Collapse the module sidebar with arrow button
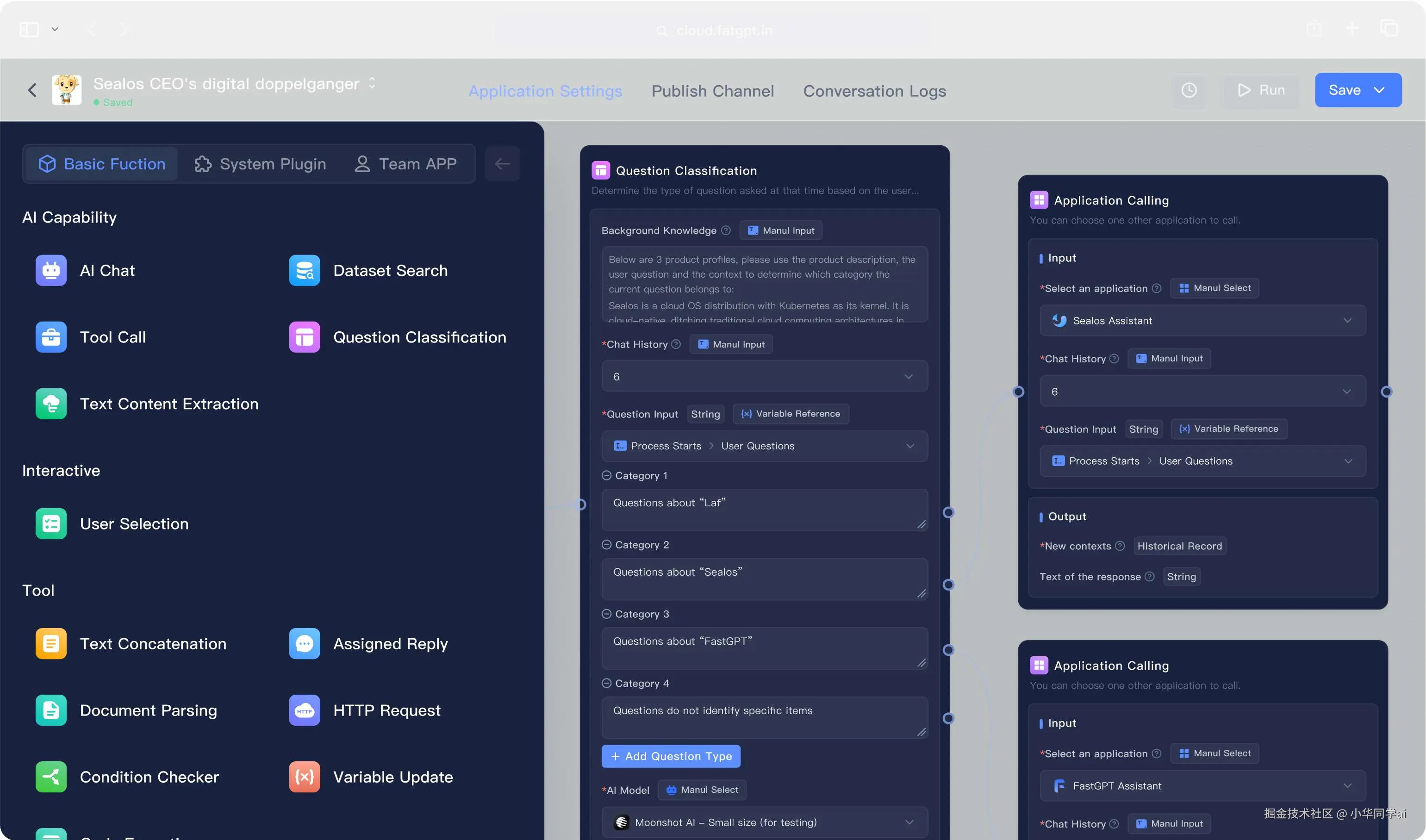The height and width of the screenshot is (840, 1426). 502,164
